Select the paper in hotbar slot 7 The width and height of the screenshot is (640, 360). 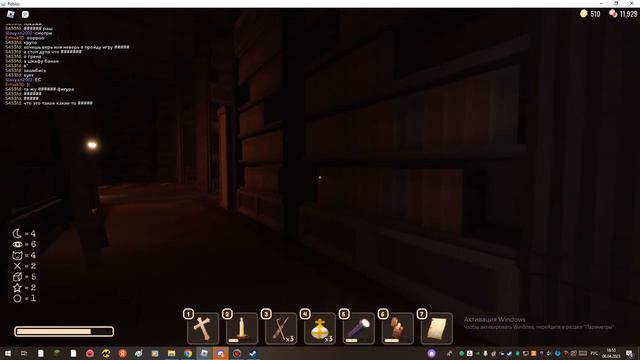437,329
